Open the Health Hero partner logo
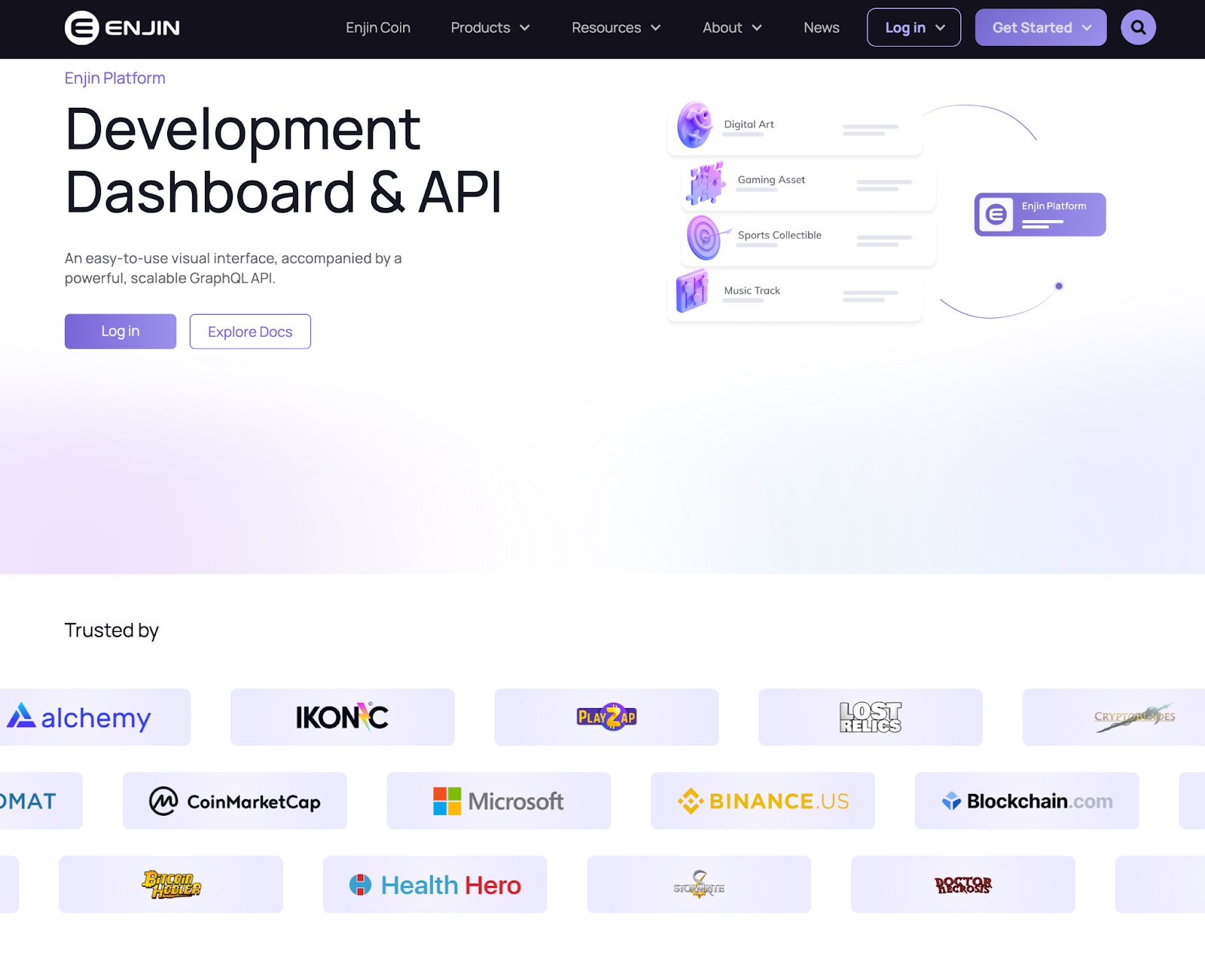Image resolution: width=1205 pixels, height=980 pixels. point(435,884)
